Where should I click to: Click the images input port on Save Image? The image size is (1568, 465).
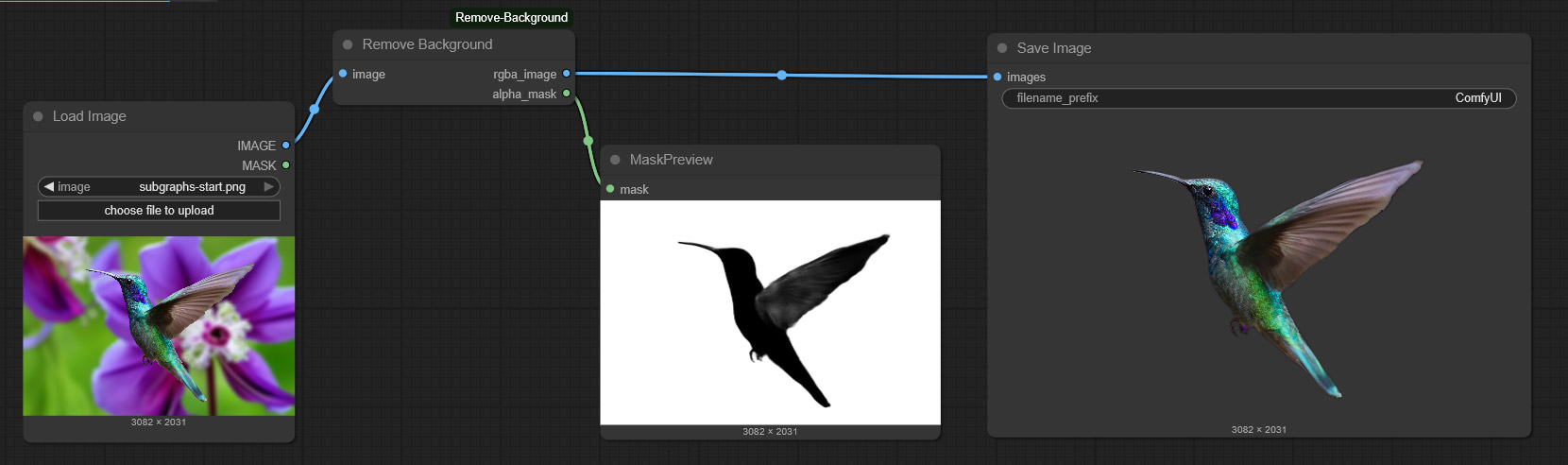(x=997, y=77)
